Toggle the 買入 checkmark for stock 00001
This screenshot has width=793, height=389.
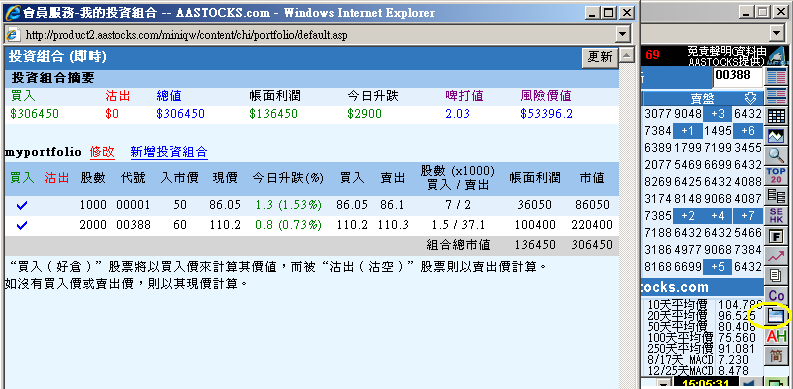[22, 205]
